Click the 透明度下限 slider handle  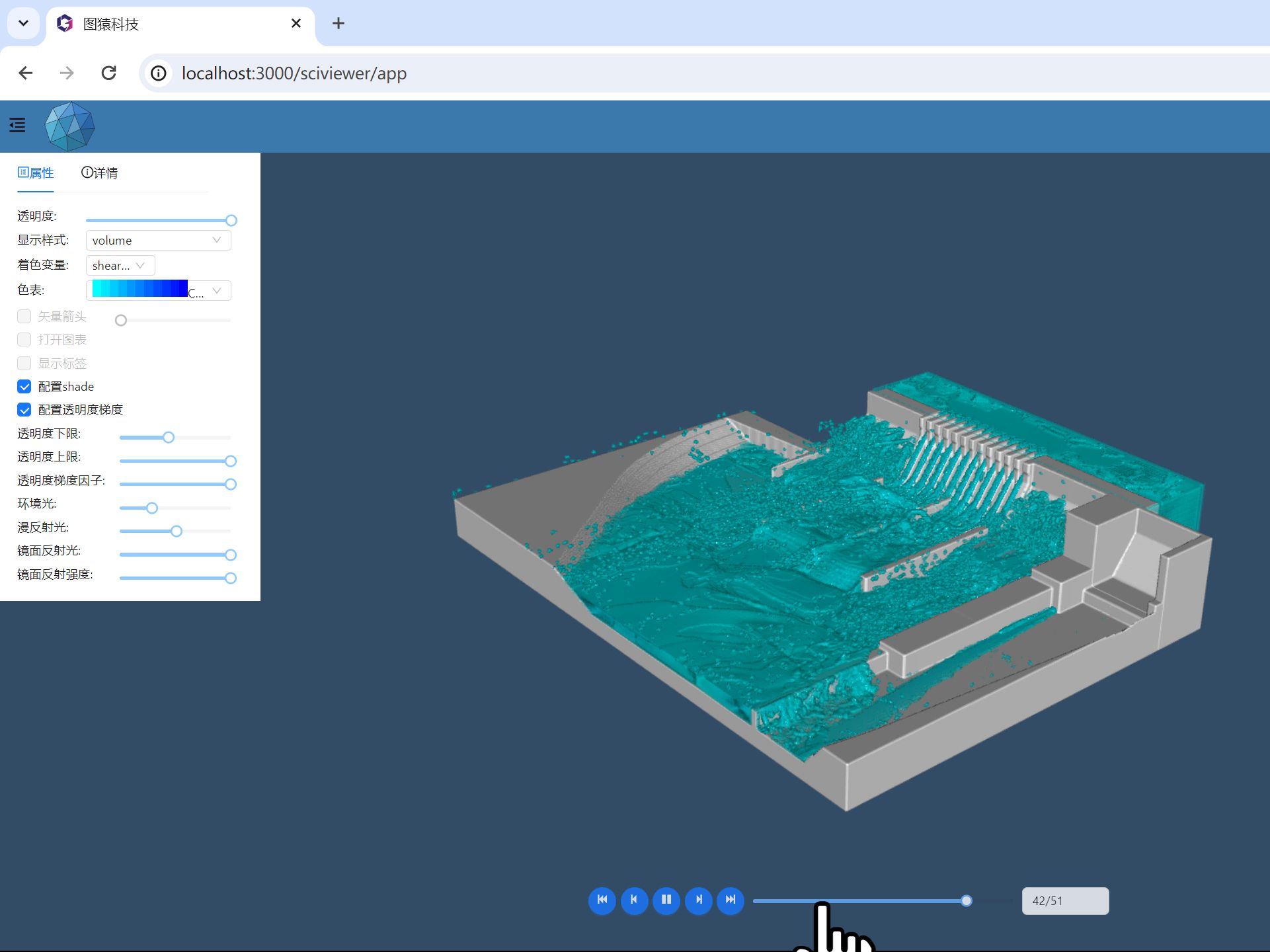(x=169, y=437)
